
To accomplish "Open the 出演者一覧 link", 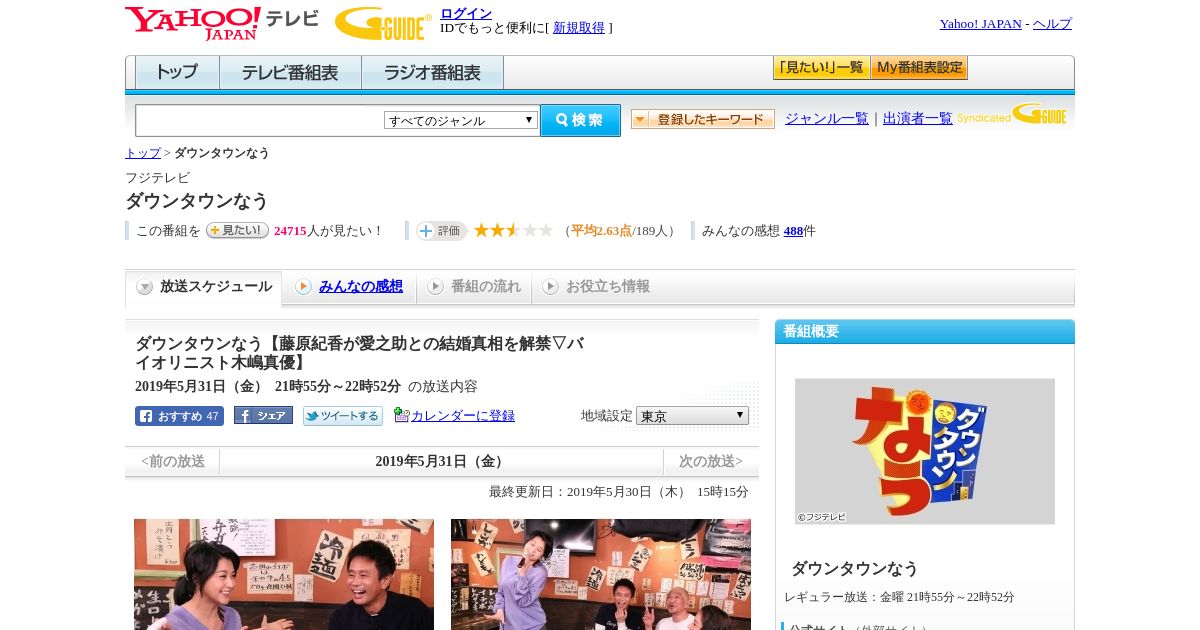I will pos(917,118).
